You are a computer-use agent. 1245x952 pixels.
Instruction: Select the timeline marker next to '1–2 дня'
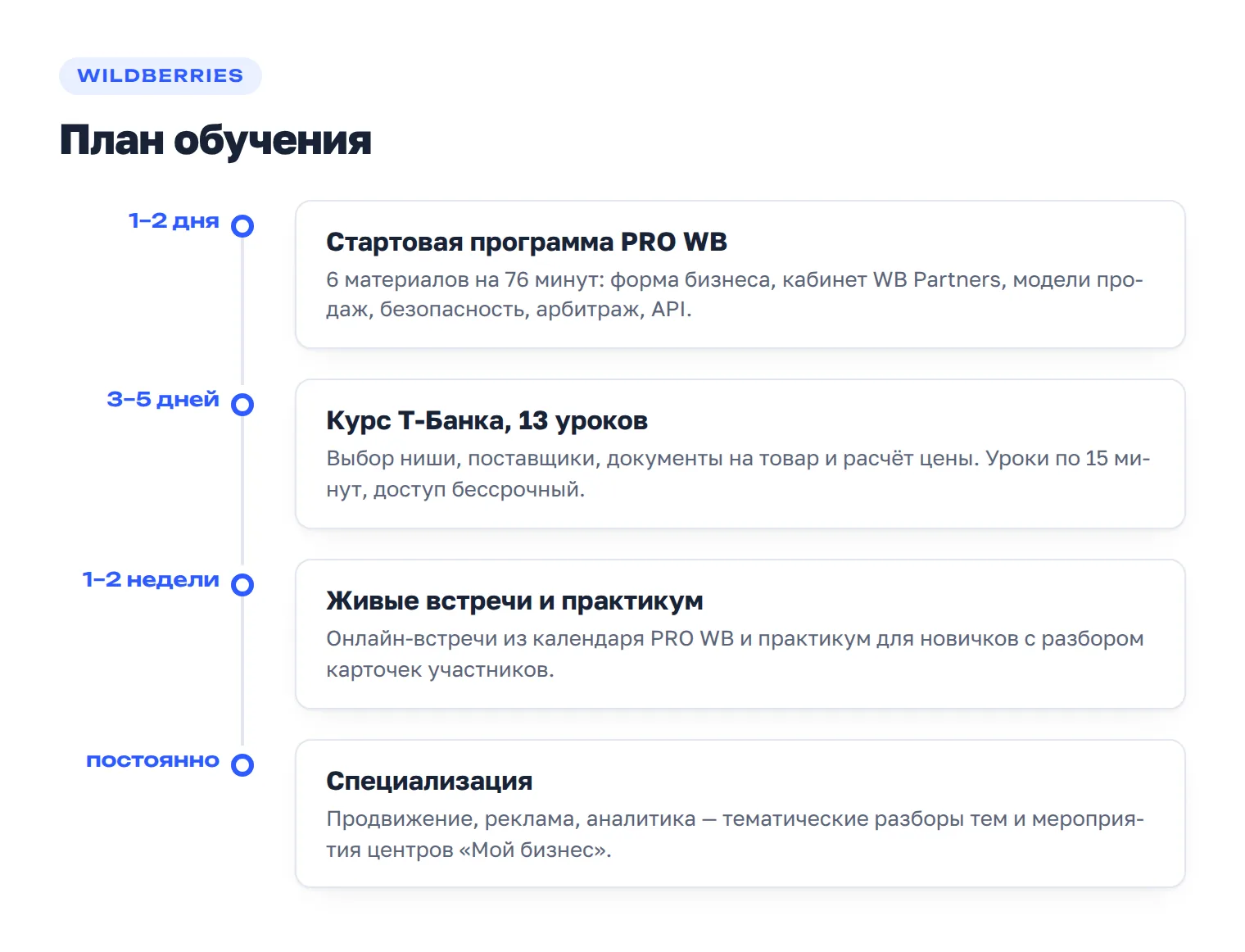pyautogui.click(x=242, y=226)
